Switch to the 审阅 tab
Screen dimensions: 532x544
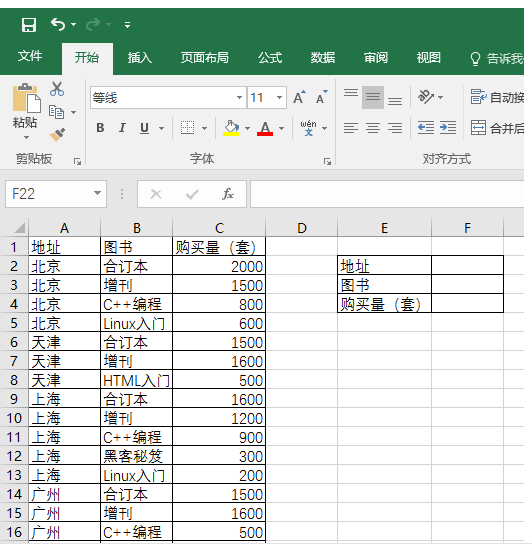[x=375, y=58]
